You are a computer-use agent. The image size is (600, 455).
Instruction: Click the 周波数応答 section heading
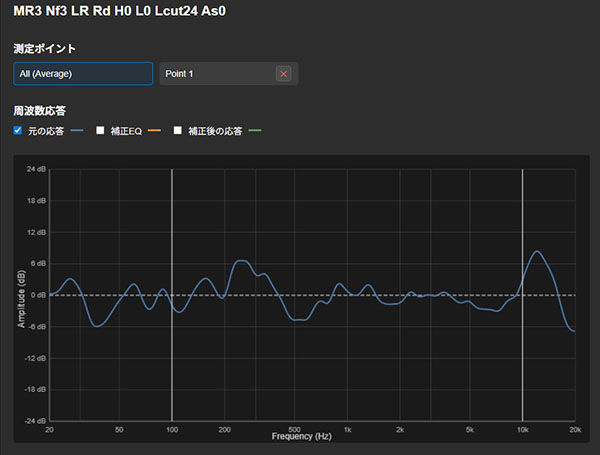coord(39,110)
